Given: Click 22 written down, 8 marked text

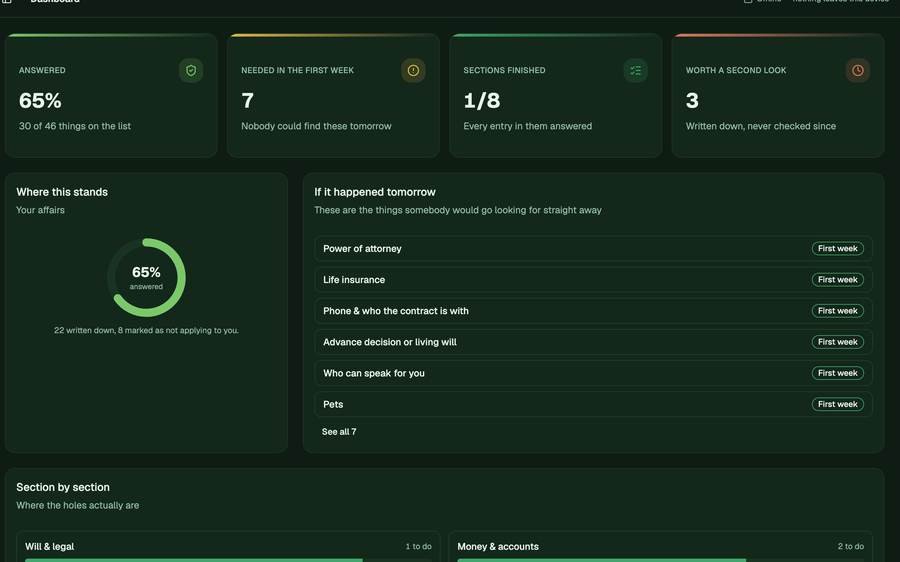Looking at the screenshot, I should 146,331.
